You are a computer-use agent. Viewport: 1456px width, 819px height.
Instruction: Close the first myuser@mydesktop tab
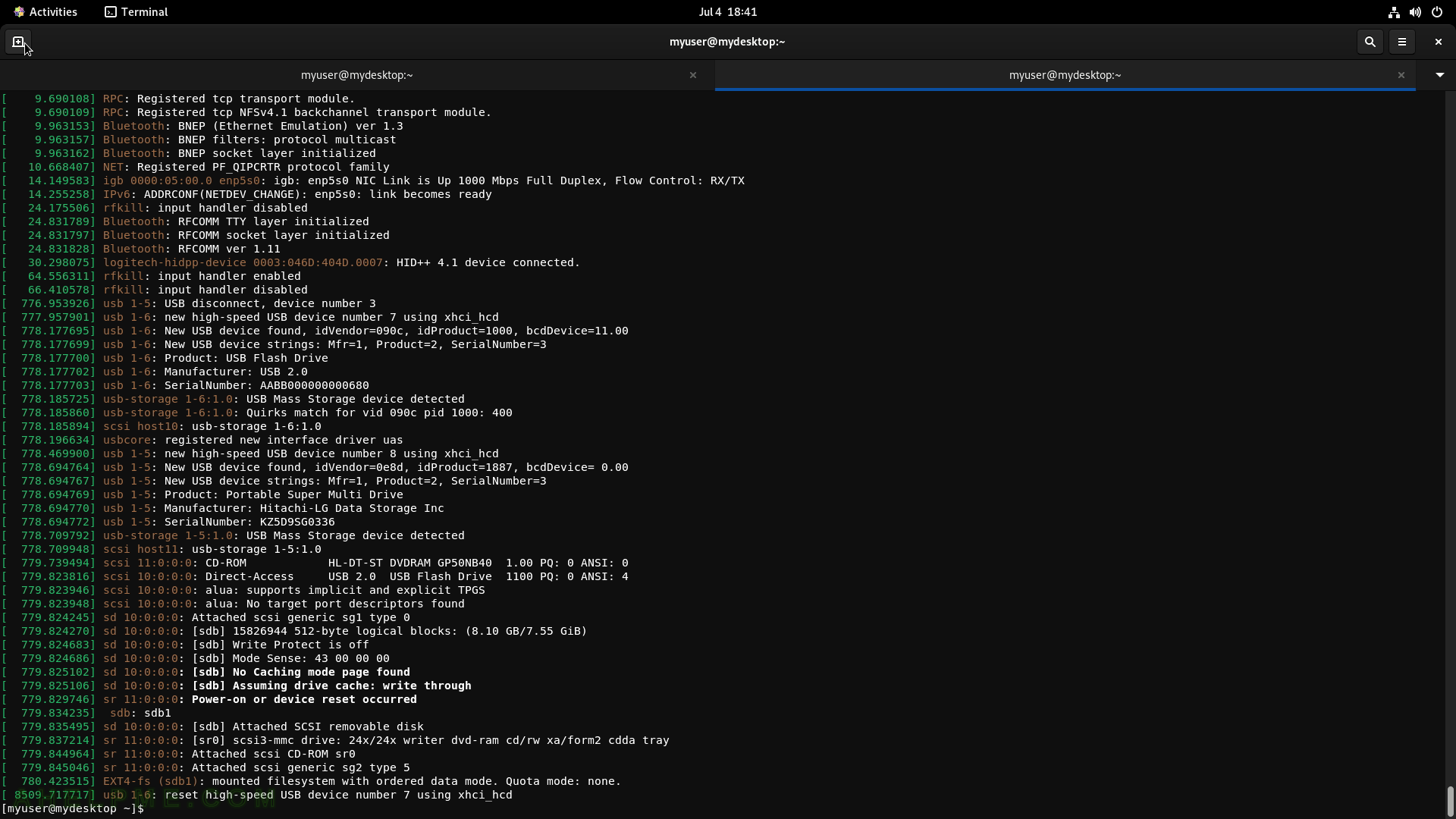pyautogui.click(x=692, y=75)
